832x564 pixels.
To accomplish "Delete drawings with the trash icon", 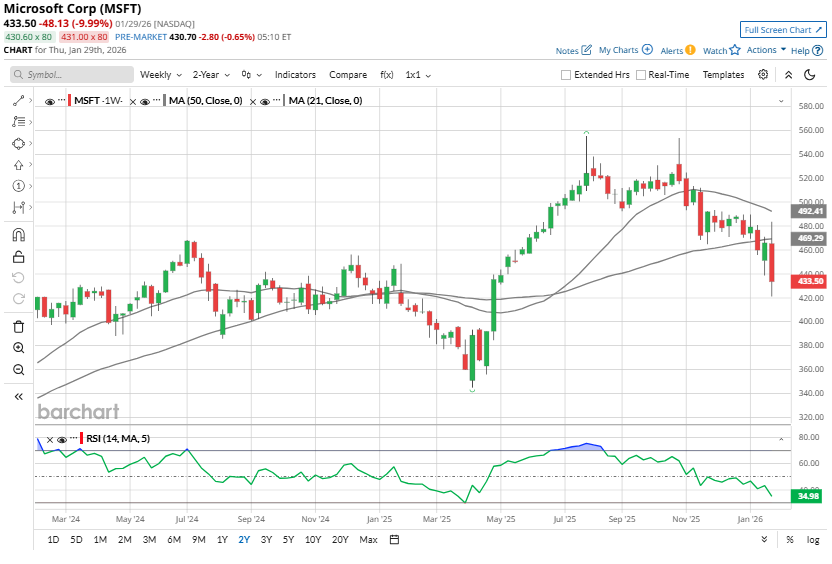I will pyautogui.click(x=18, y=326).
